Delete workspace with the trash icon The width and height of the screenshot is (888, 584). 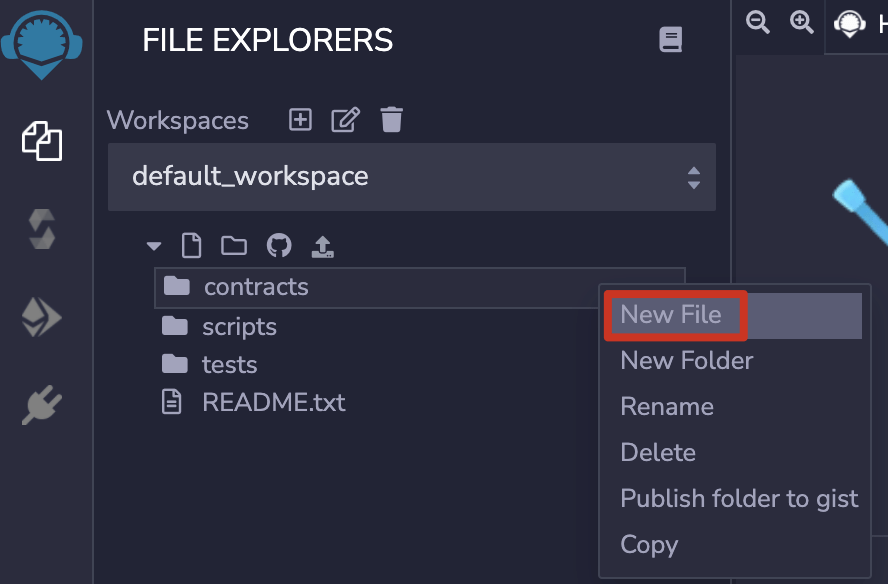point(391,120)
